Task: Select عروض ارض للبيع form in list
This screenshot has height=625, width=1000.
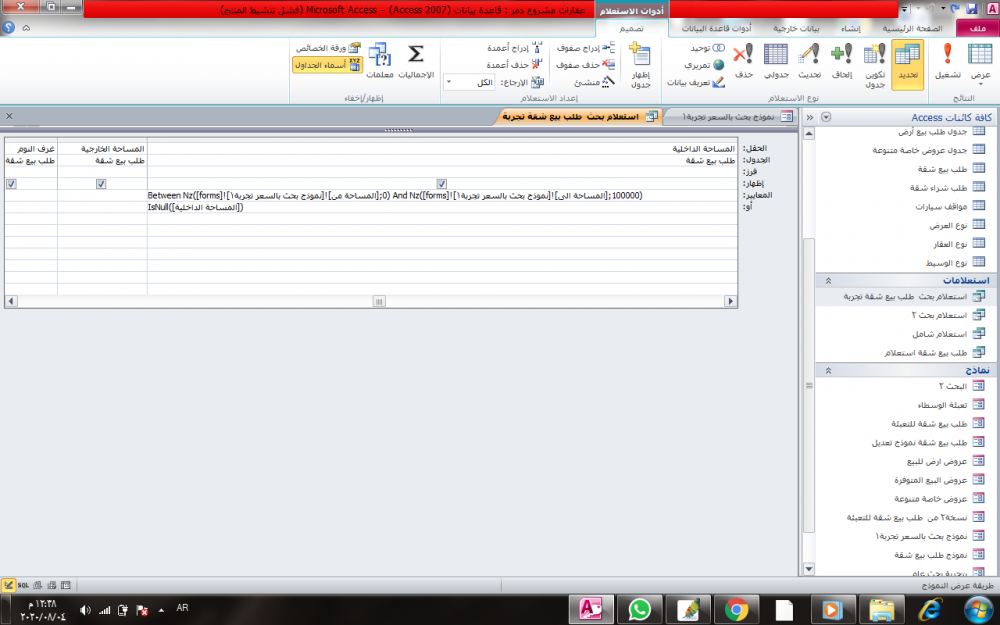Action: coord(946,461)
